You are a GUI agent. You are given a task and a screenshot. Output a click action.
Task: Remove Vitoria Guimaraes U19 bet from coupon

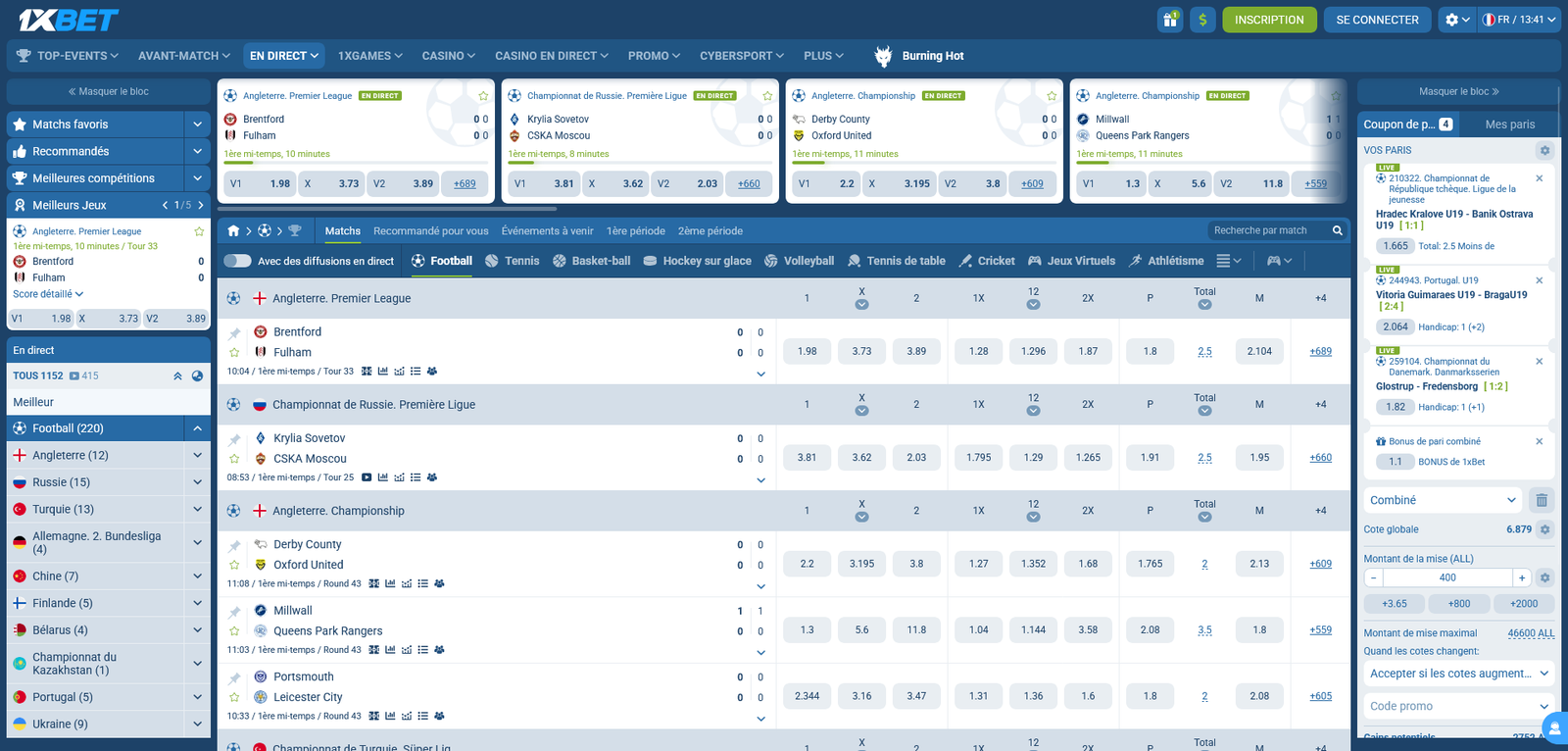tap(1539, 280)
